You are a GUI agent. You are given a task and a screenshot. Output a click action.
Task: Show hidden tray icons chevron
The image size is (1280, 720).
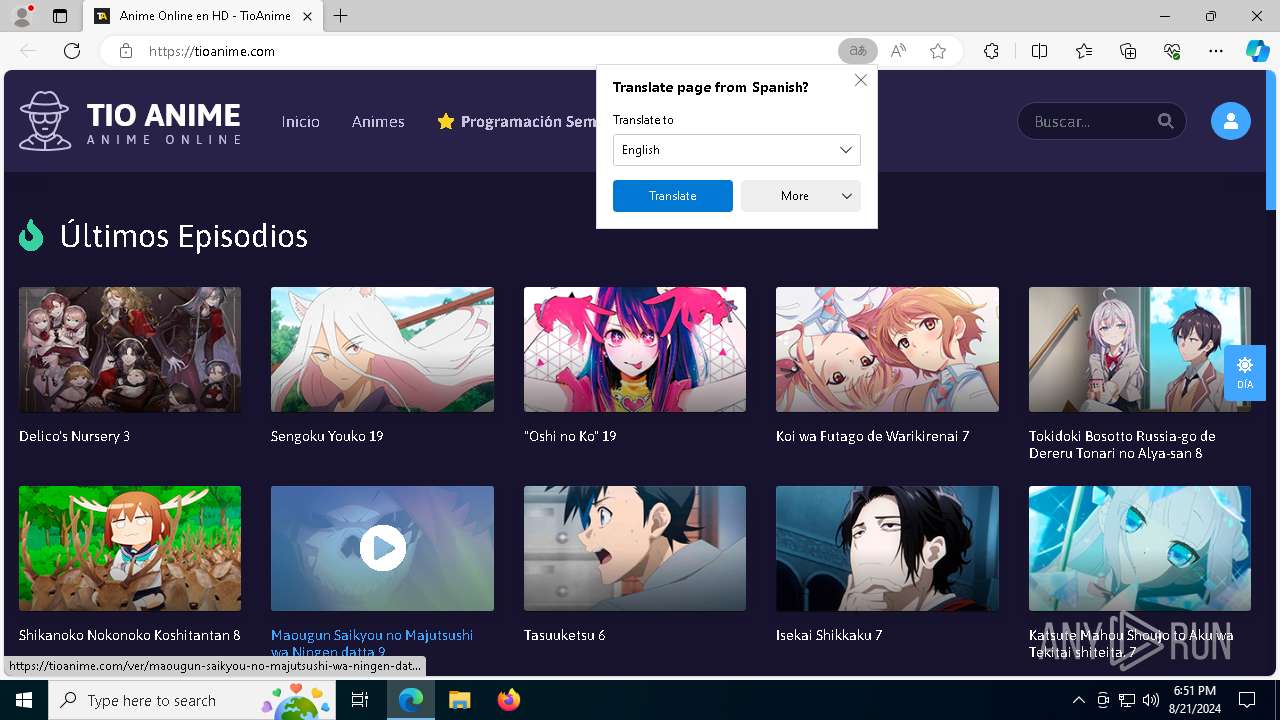[1078, 700]
